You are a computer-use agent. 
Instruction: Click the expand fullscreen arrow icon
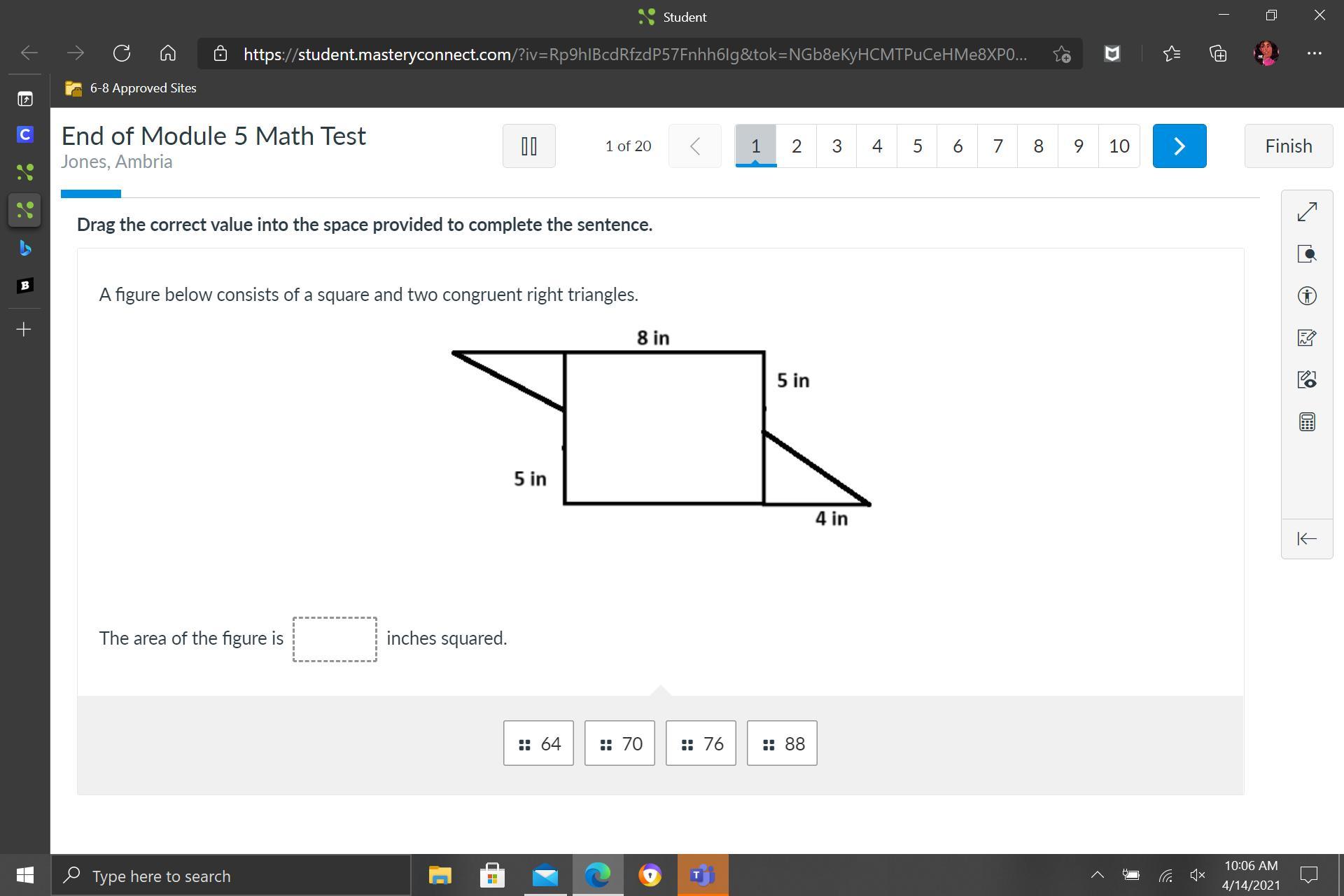point(1306,211)
